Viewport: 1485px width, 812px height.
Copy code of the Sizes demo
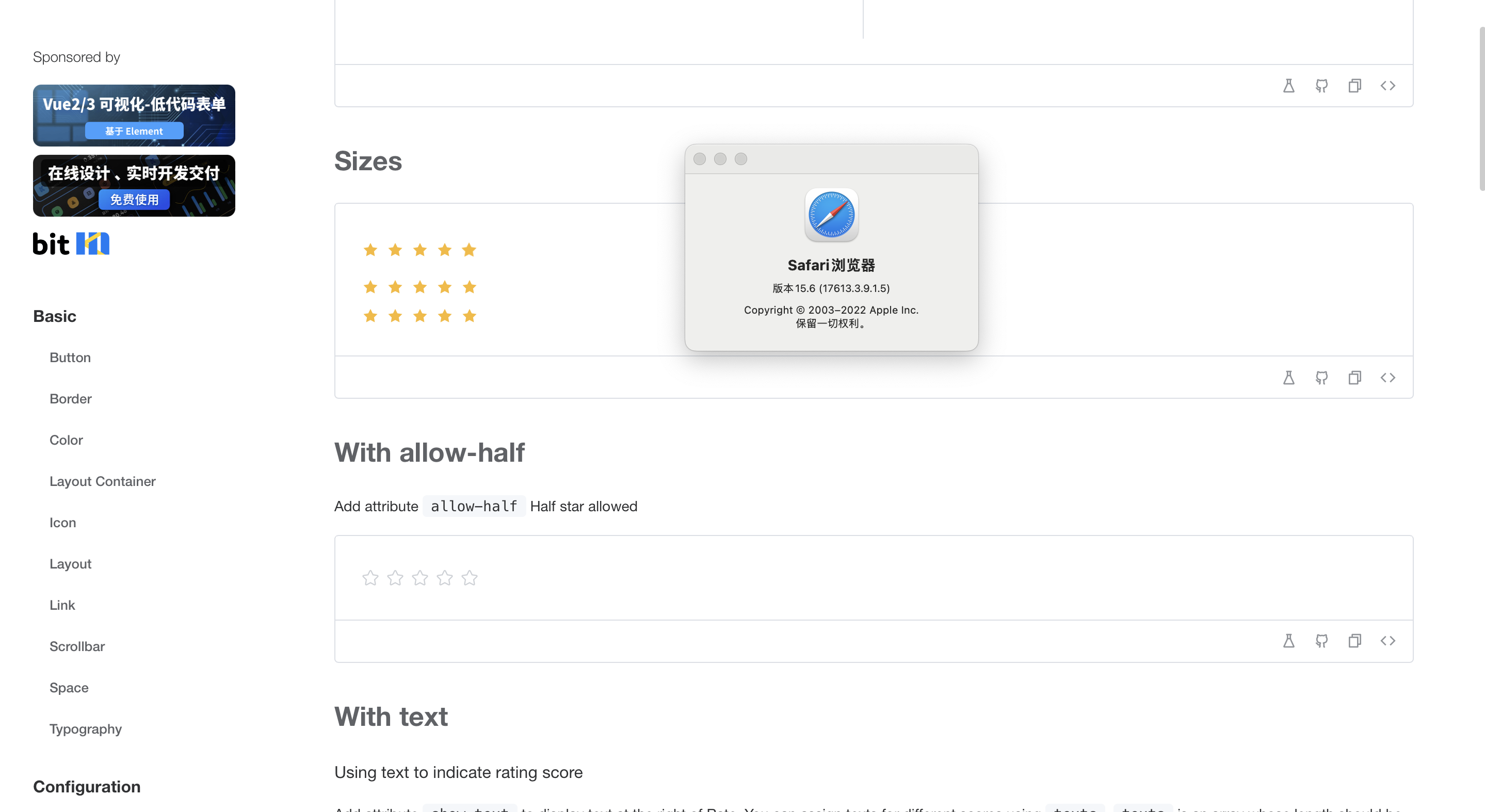(1355, 378)
